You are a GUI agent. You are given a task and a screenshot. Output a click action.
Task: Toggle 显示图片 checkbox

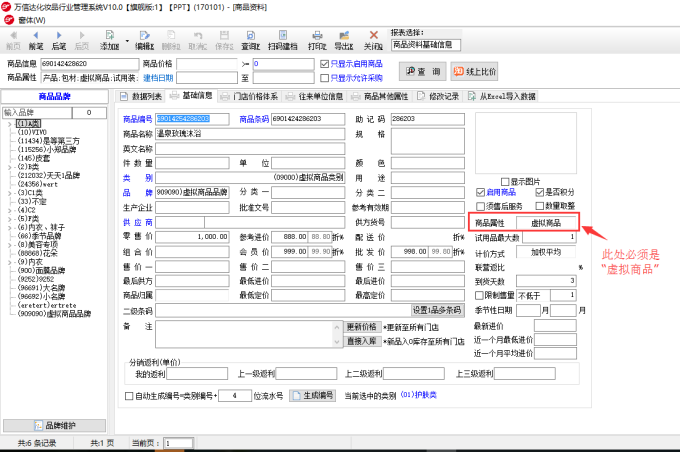pyautogui.click(x=505, y=181)
